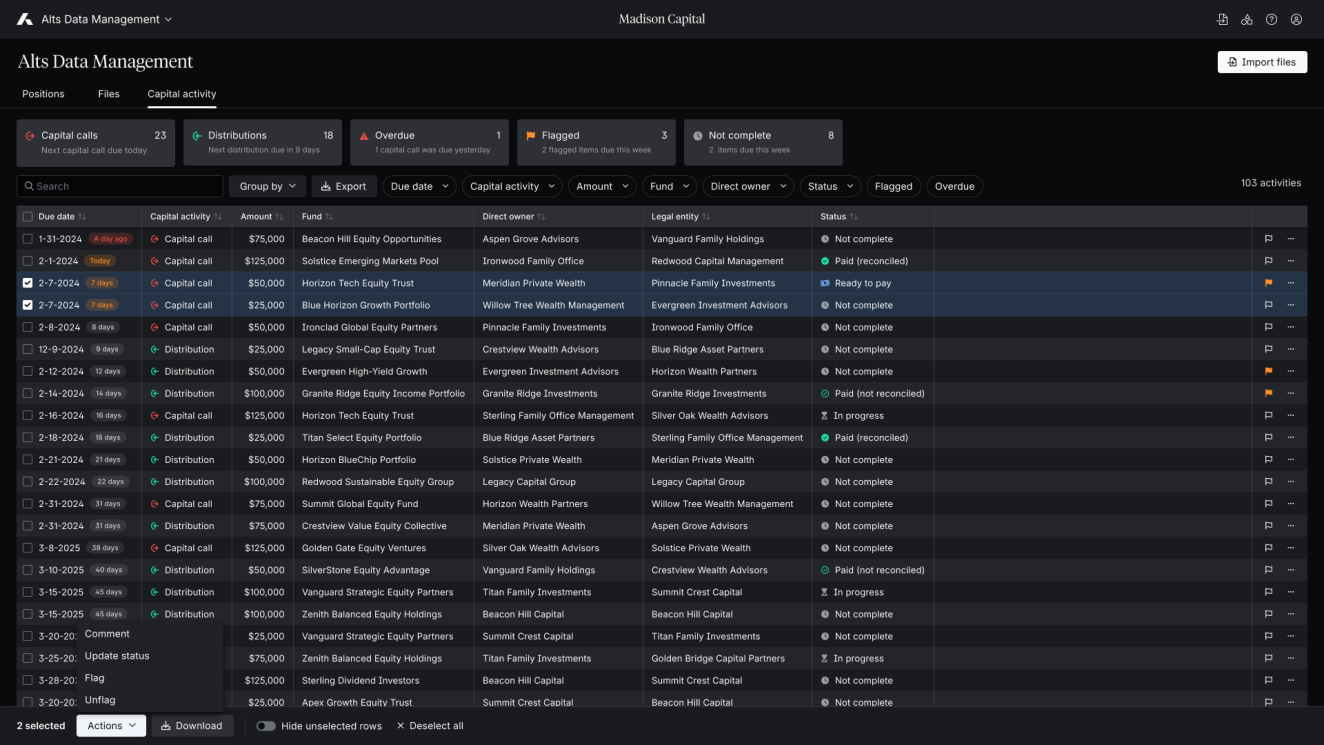1324x745 pixels.
Task: Open the shapes icon in top bar
Action: (1247, 19)
